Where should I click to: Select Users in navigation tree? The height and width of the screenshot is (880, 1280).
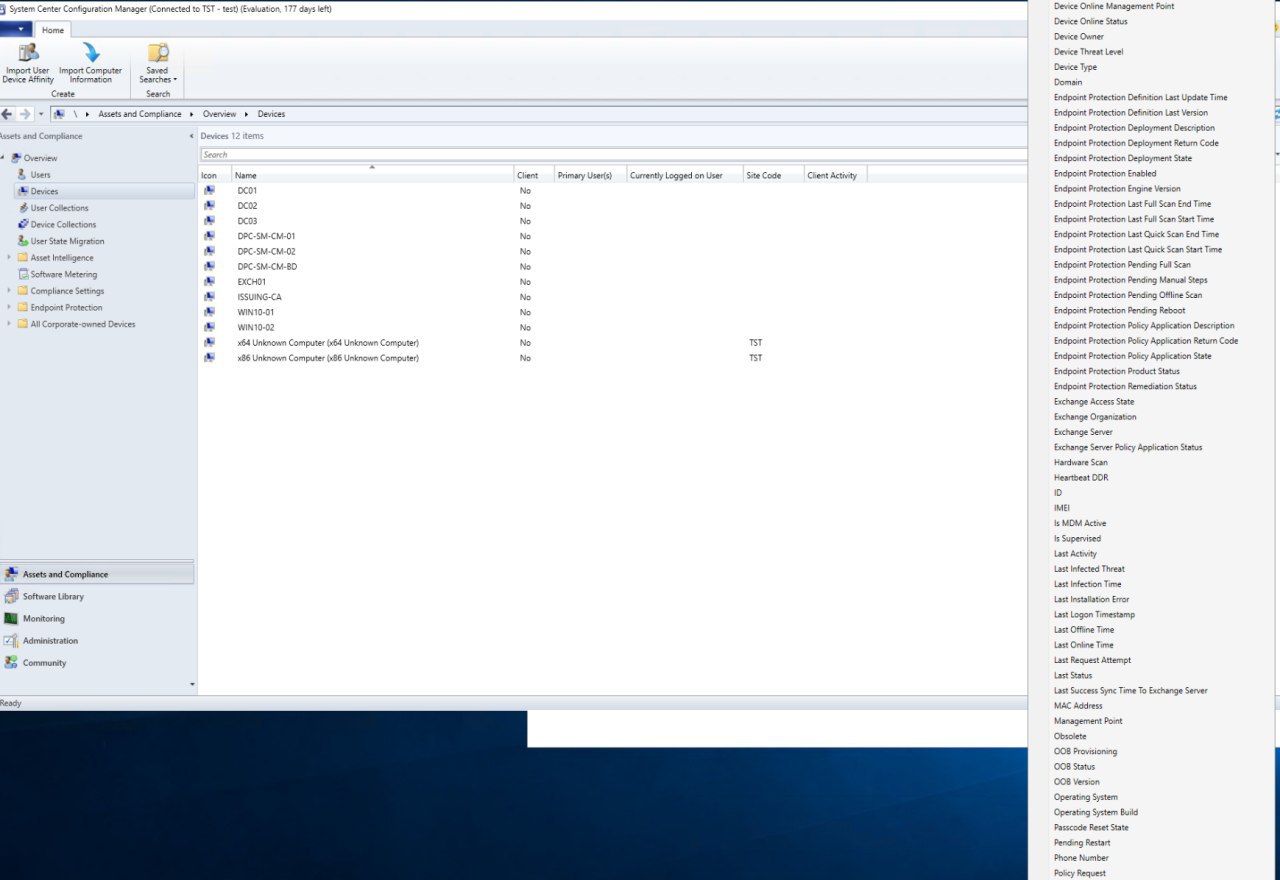click(x=40, y=175)
